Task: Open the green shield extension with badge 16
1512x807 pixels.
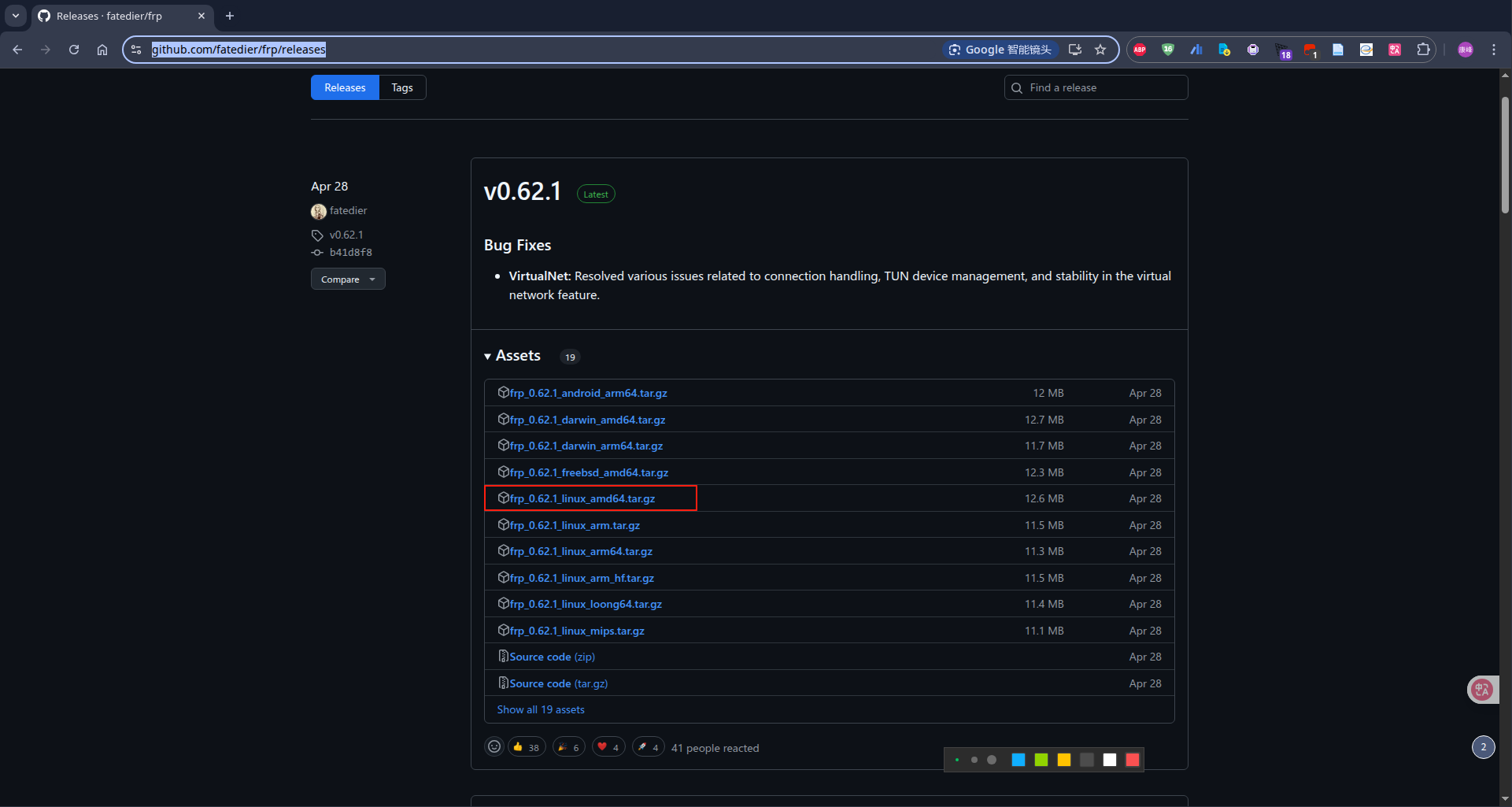Action: (x=1167, y=50)
